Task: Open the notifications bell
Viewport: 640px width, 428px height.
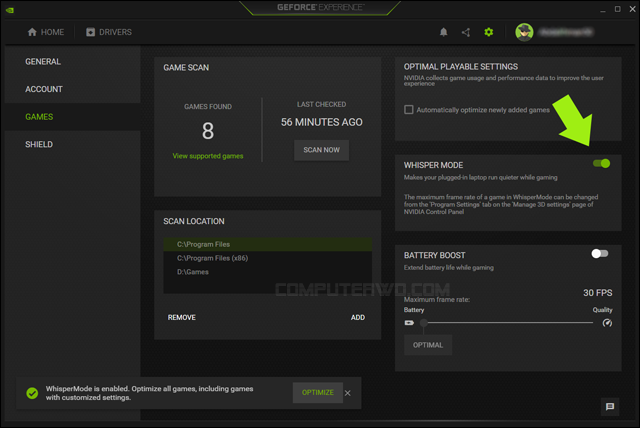Action: coord(444,32)
